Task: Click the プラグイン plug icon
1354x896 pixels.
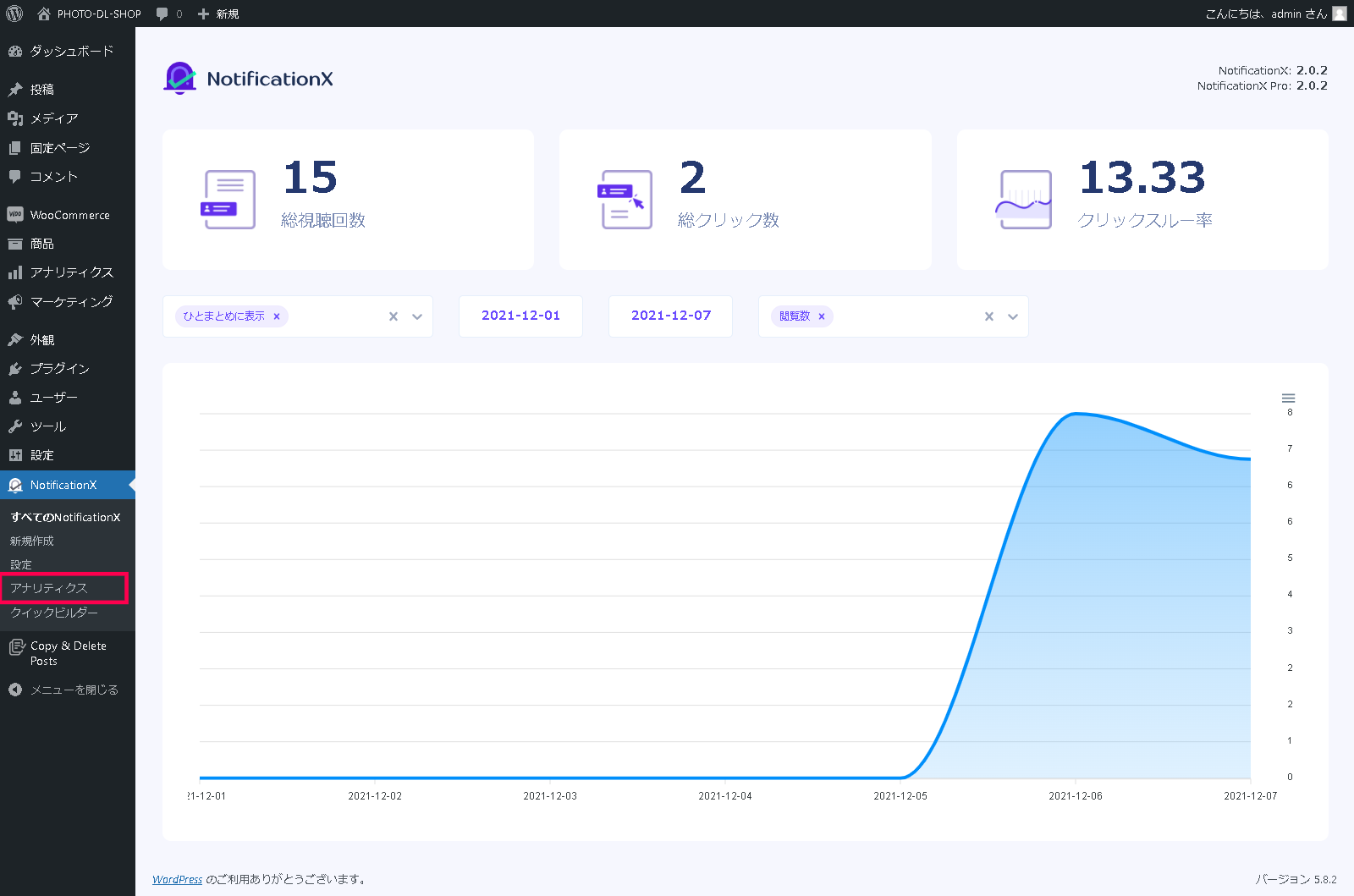Action: tap(15, 369)
